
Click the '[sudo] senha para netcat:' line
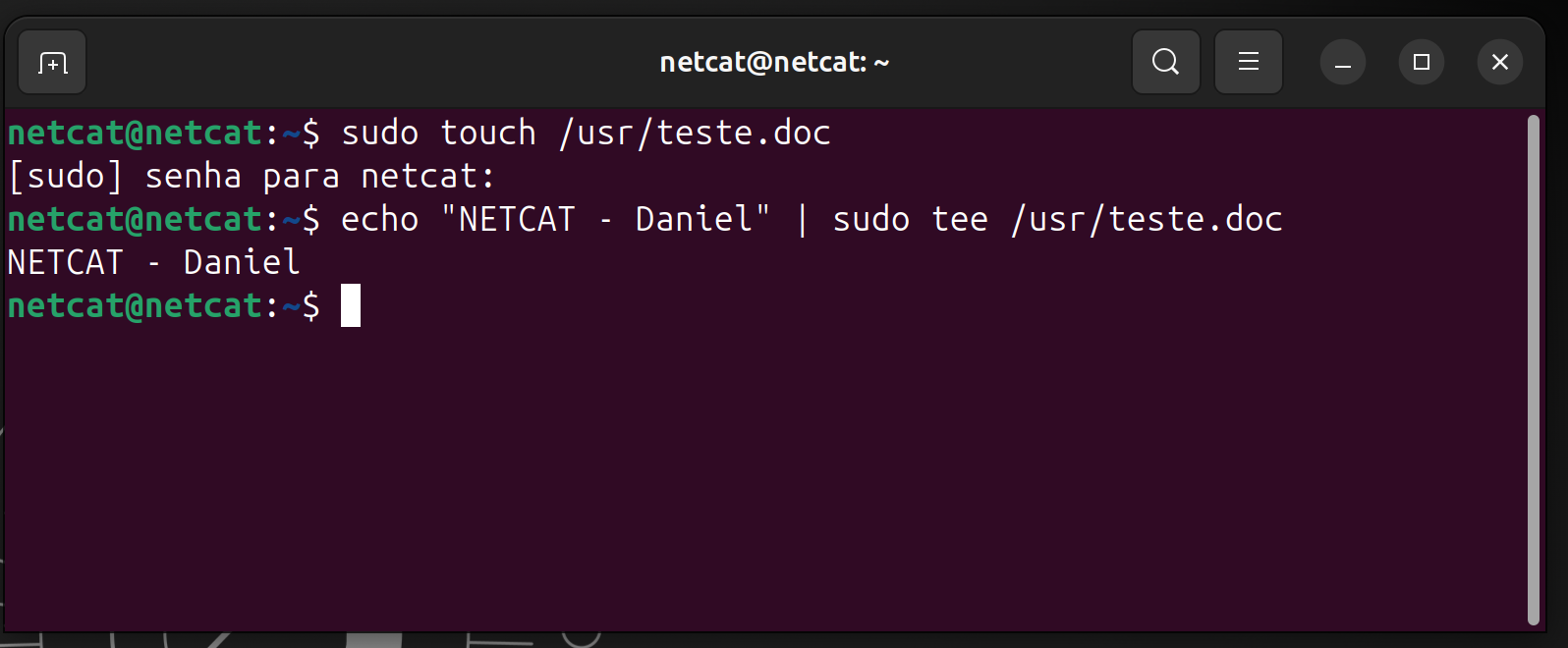[252, 177]
